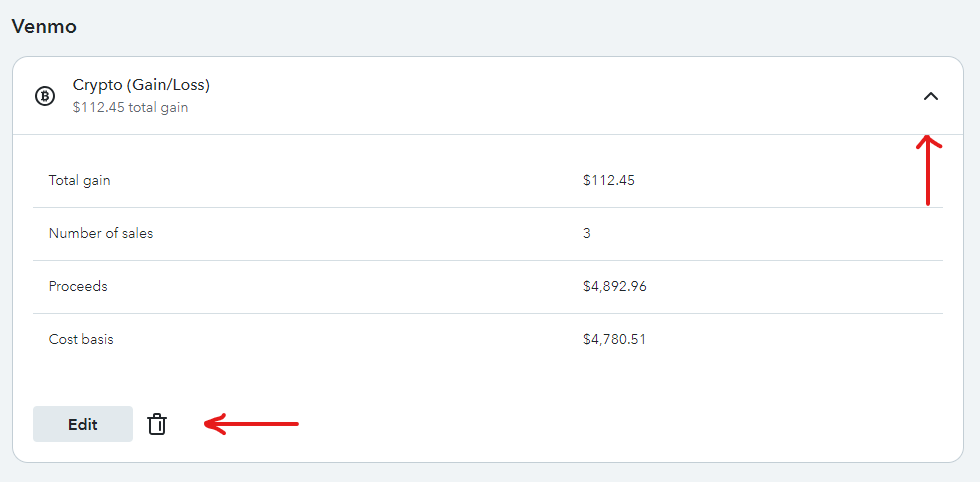Click the red left-pointing arrow annotation
The width and height of the screenshot is (980, 482).
251,424
